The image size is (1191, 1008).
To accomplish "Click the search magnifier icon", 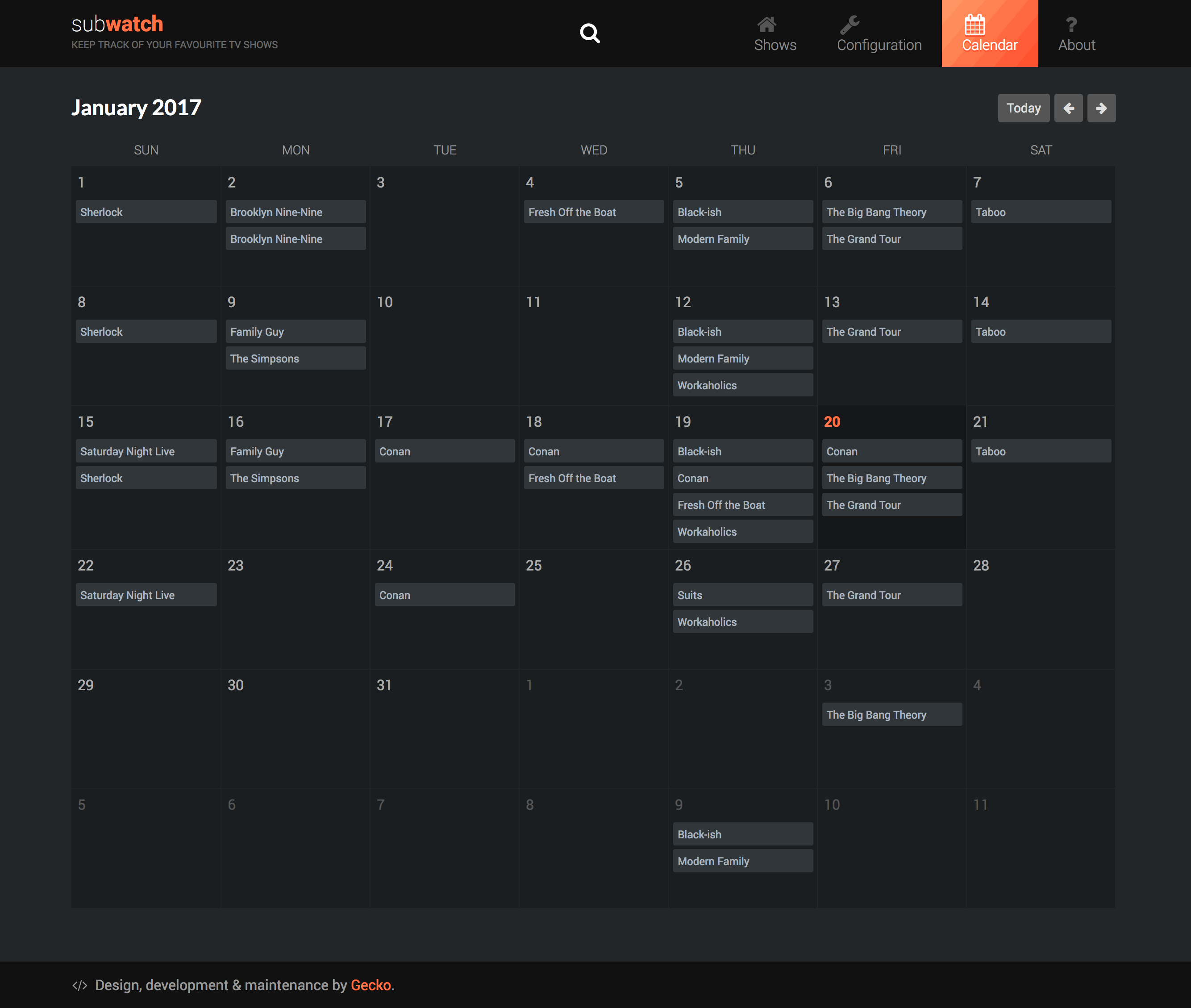I will [589, 33].
